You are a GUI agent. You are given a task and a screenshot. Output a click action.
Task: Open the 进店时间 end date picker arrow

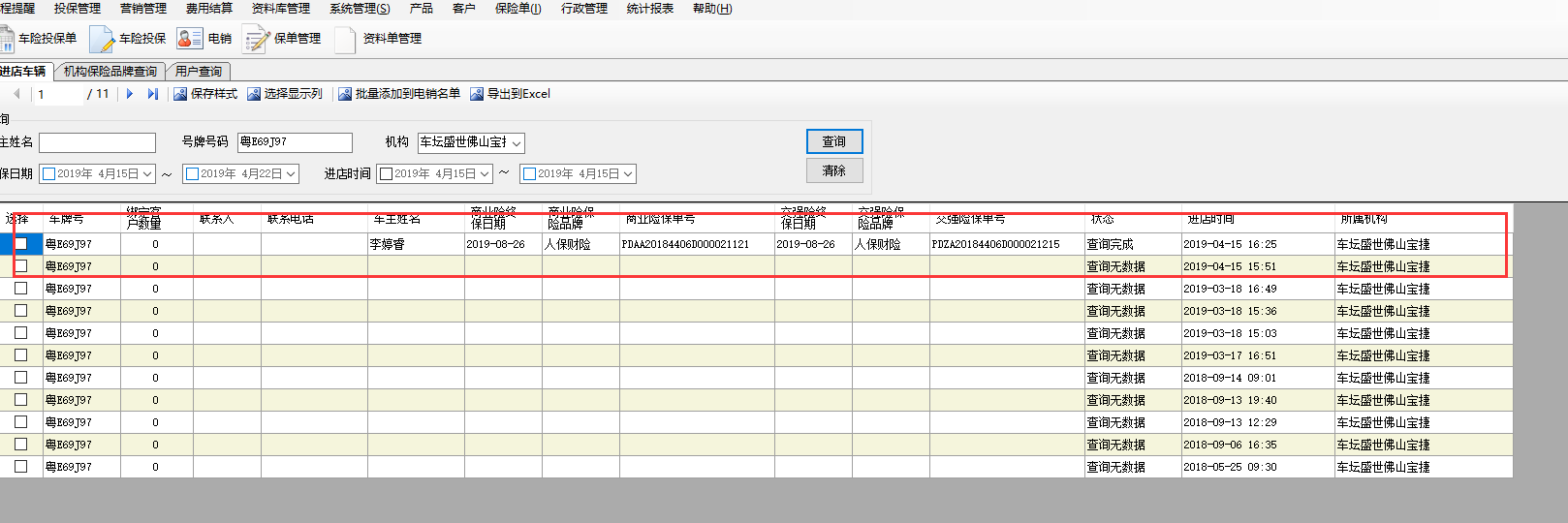[x=628, y=174]
